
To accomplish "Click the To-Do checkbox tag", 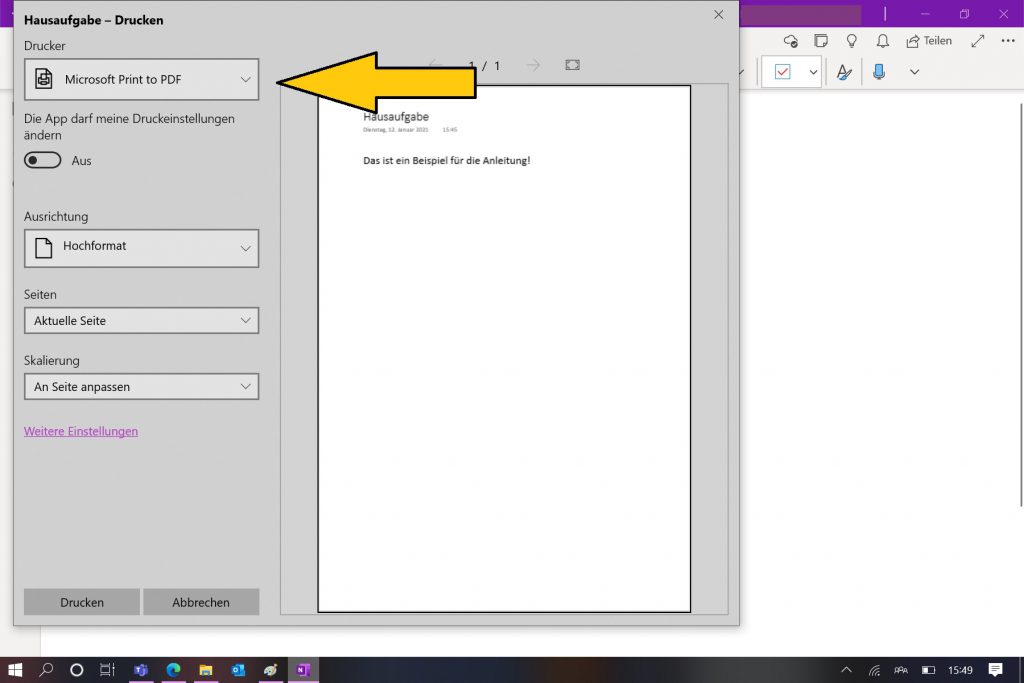I will [x=782, y=72].
